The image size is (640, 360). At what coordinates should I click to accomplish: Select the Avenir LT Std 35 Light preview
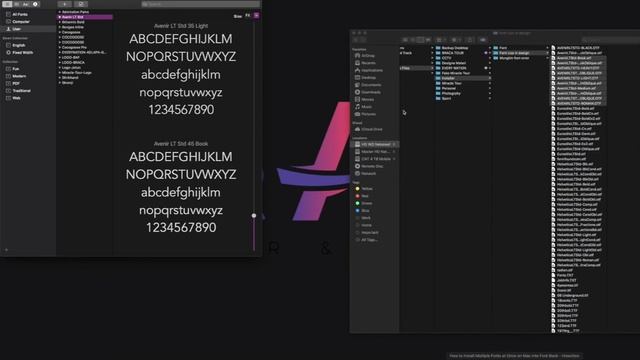click(x=181, y=26)
